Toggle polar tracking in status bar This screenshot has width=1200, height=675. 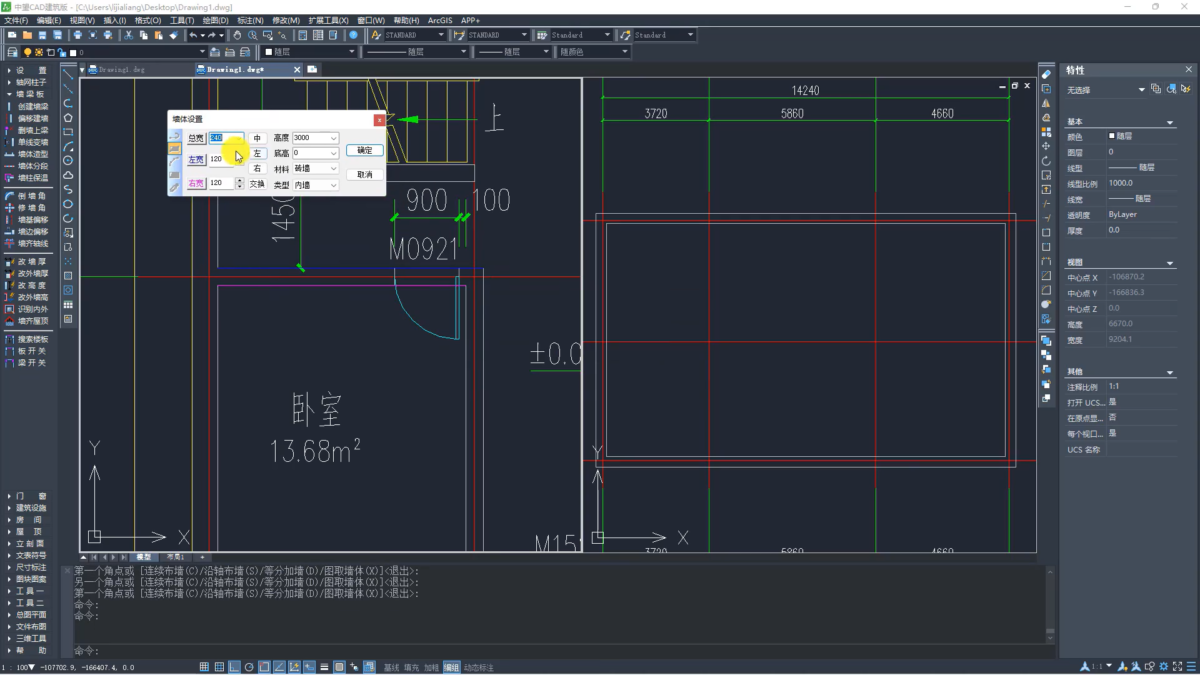point(249,667)
